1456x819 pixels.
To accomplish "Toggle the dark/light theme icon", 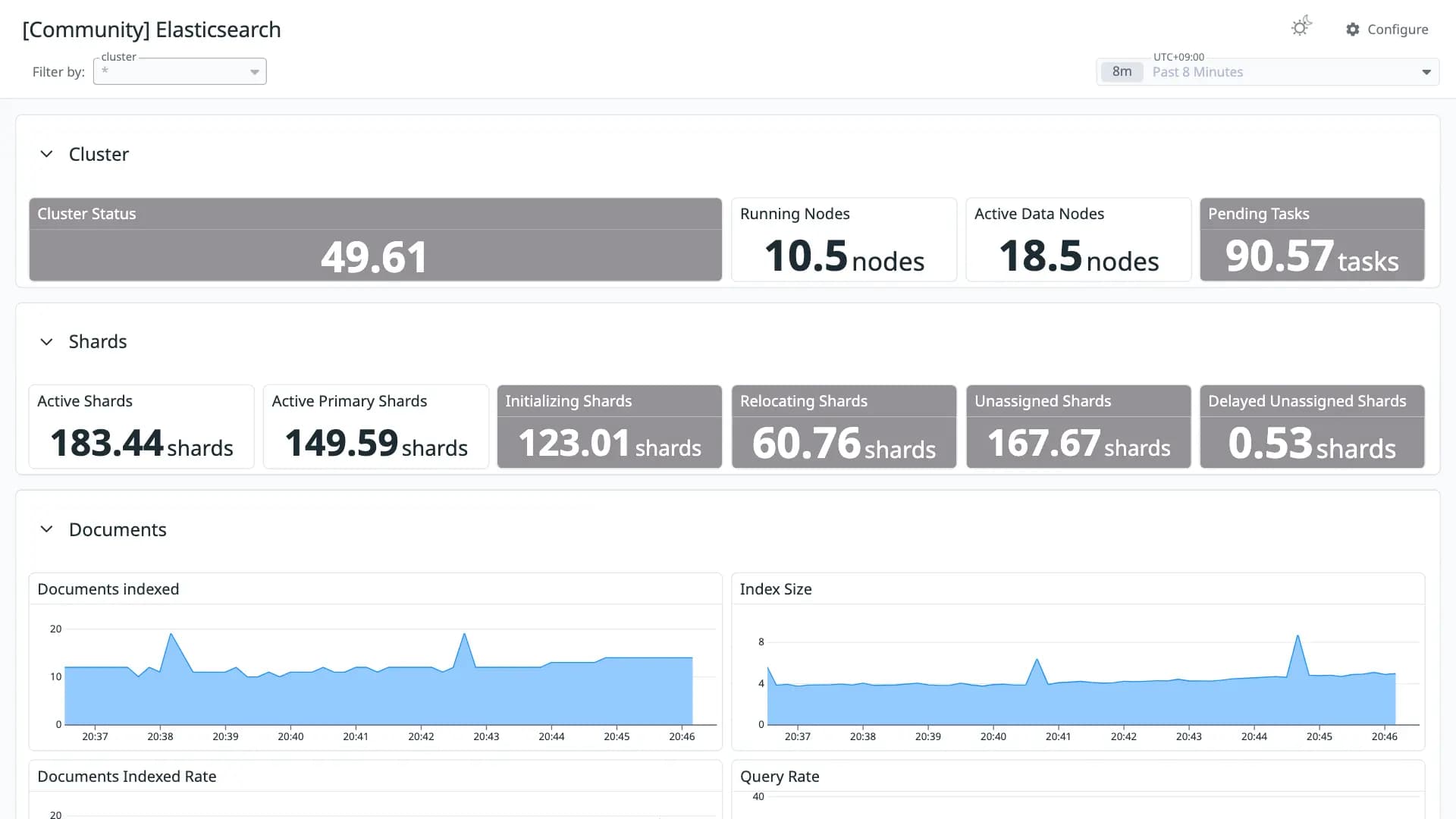I will tap(1301, 27).
